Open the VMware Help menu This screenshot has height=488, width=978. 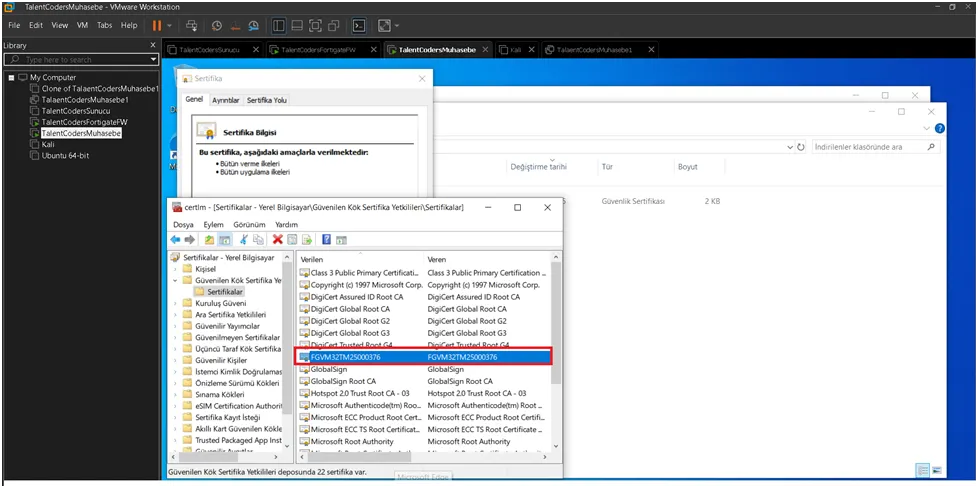pos(129,26)
